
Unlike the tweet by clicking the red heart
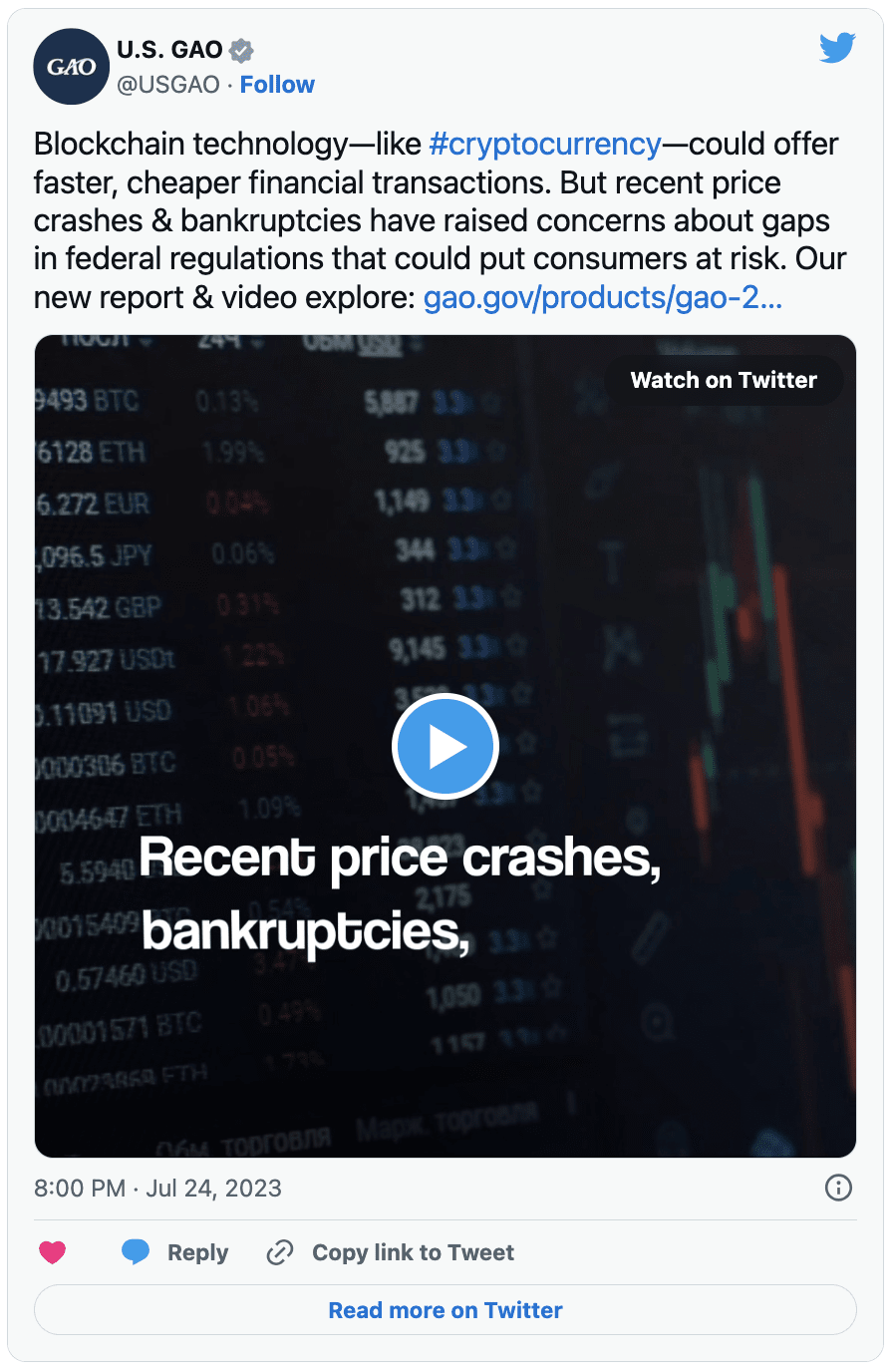click(53, 1251)
